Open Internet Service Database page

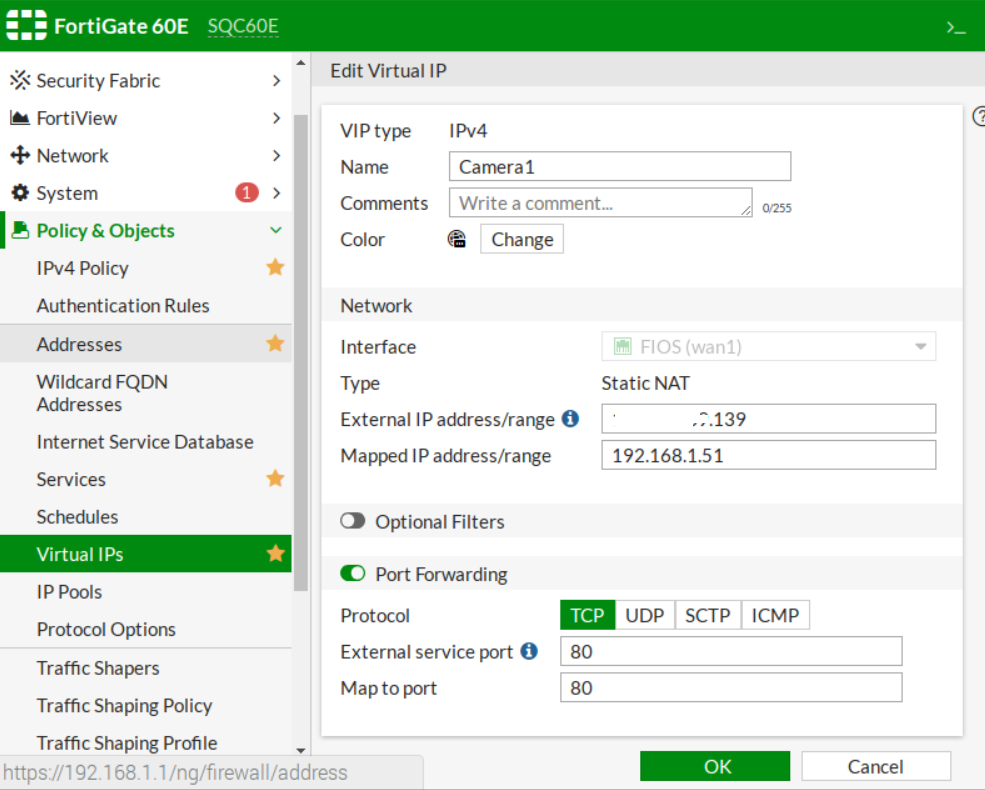coord(145,442)
